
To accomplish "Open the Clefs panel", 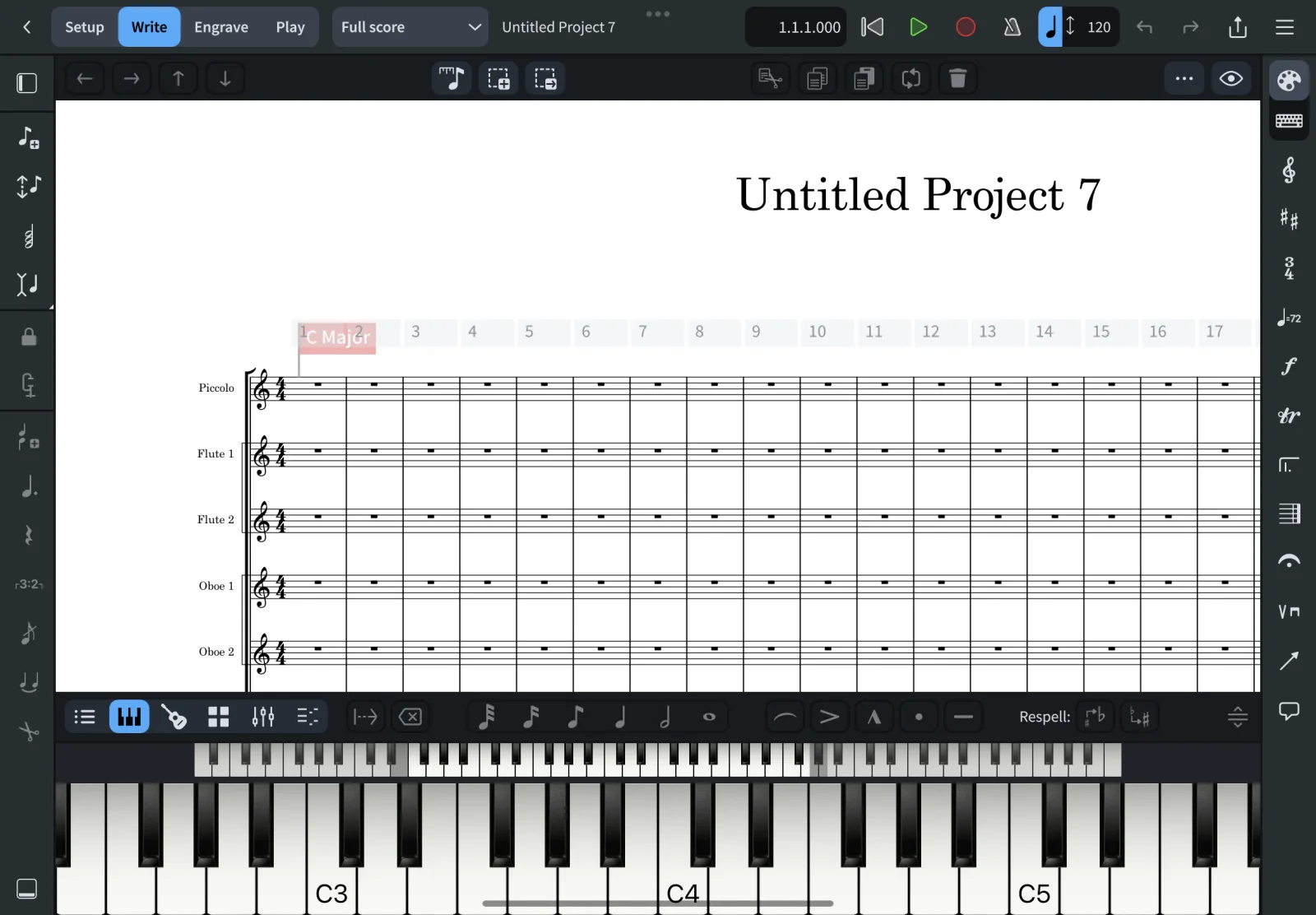I will 1289,170.
